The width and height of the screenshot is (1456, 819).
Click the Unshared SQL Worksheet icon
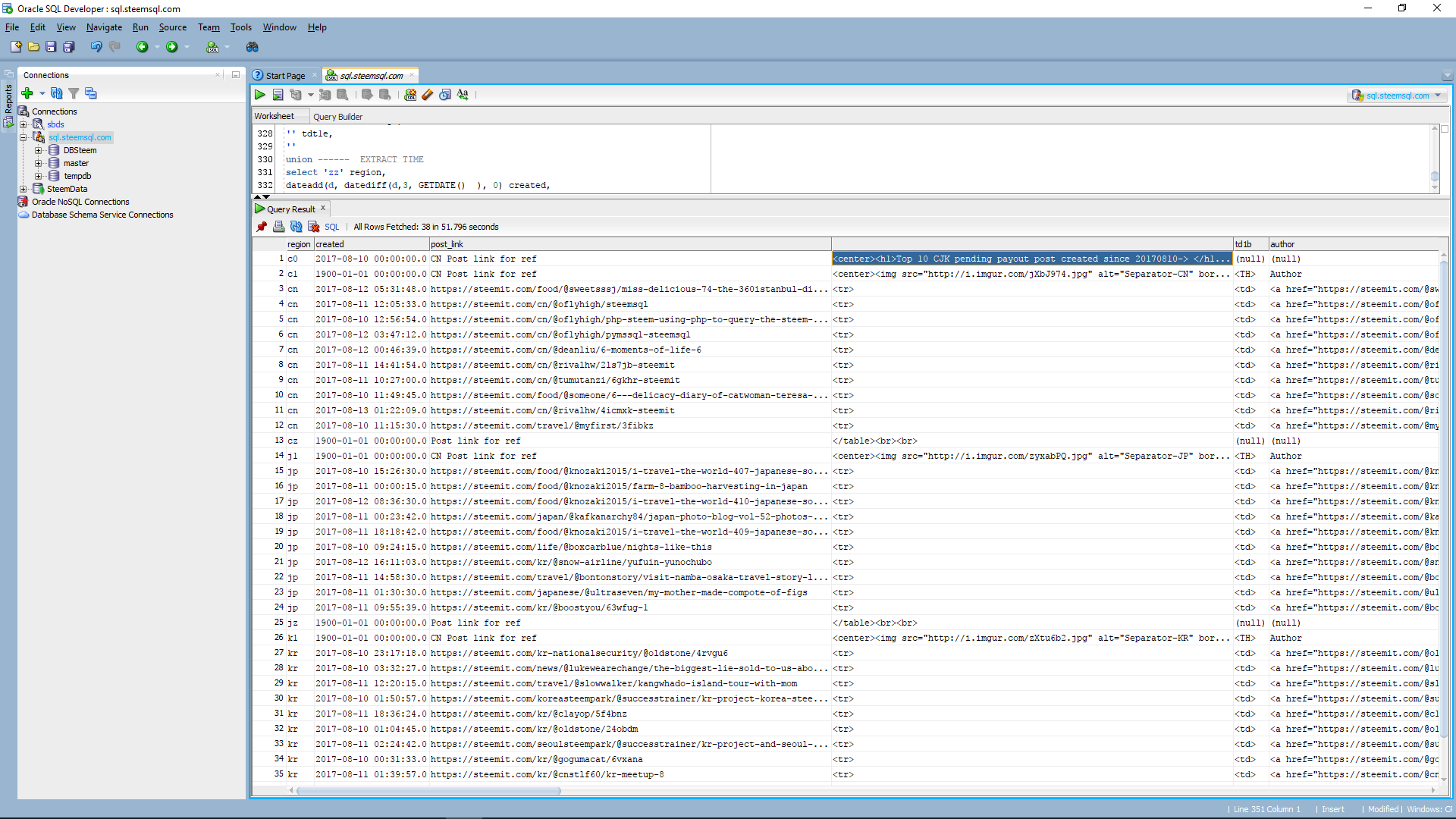(x=410, y=95)
